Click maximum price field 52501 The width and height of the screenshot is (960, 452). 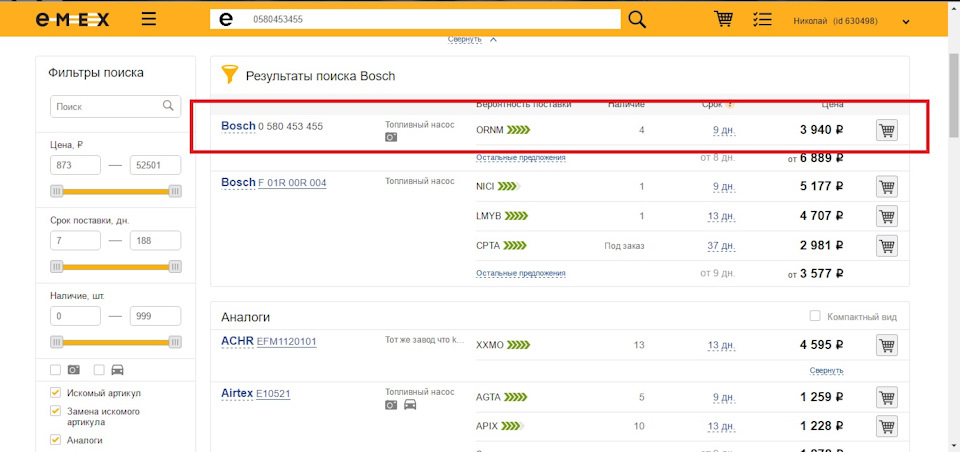click(x=156, y=165)
